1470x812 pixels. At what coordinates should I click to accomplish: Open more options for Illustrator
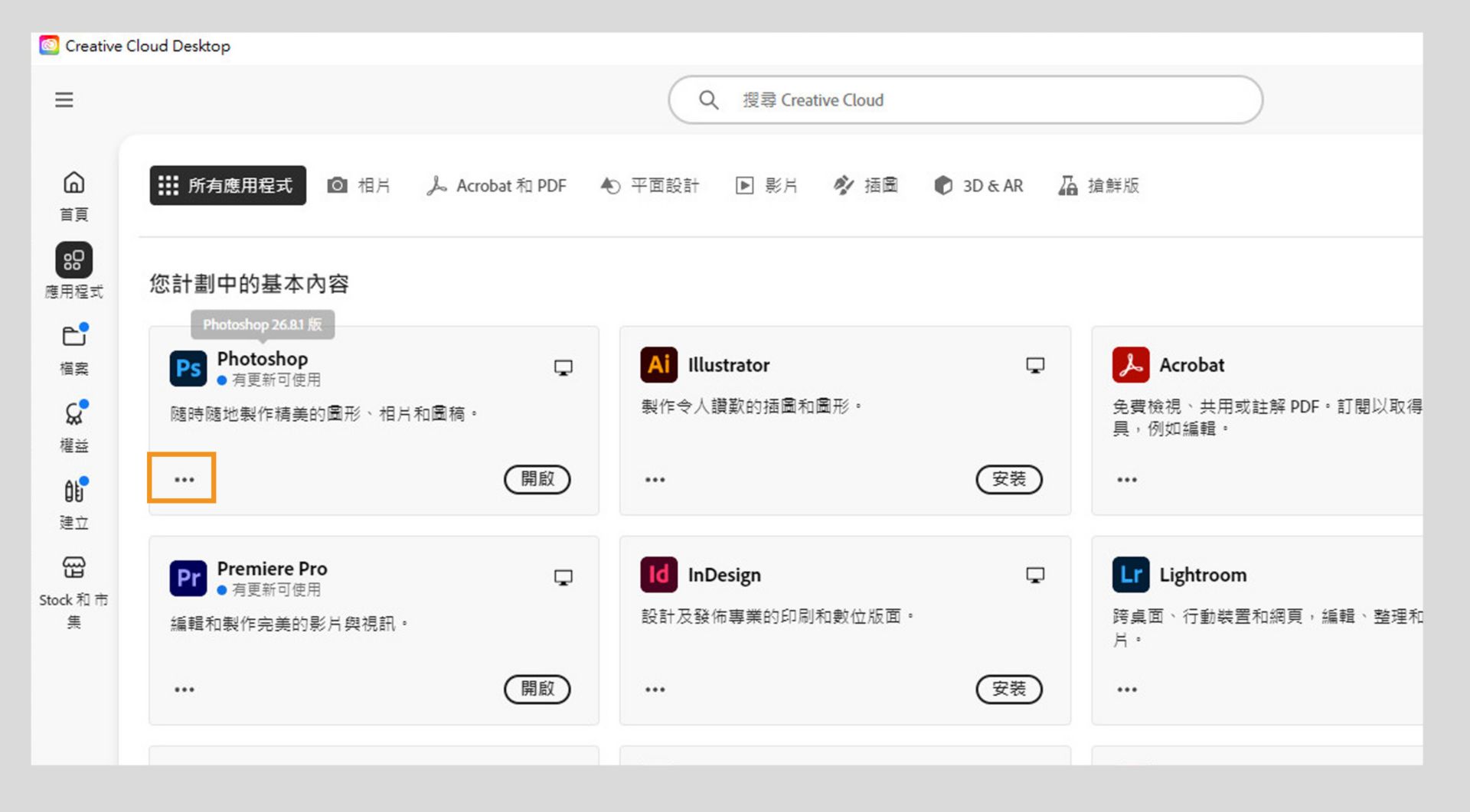[x=655, y=480]
